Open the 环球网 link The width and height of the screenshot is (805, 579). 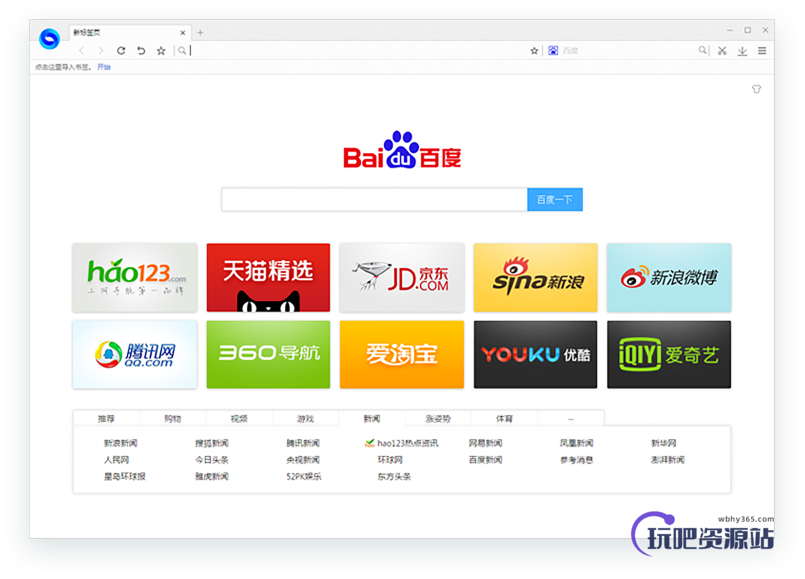390,460
